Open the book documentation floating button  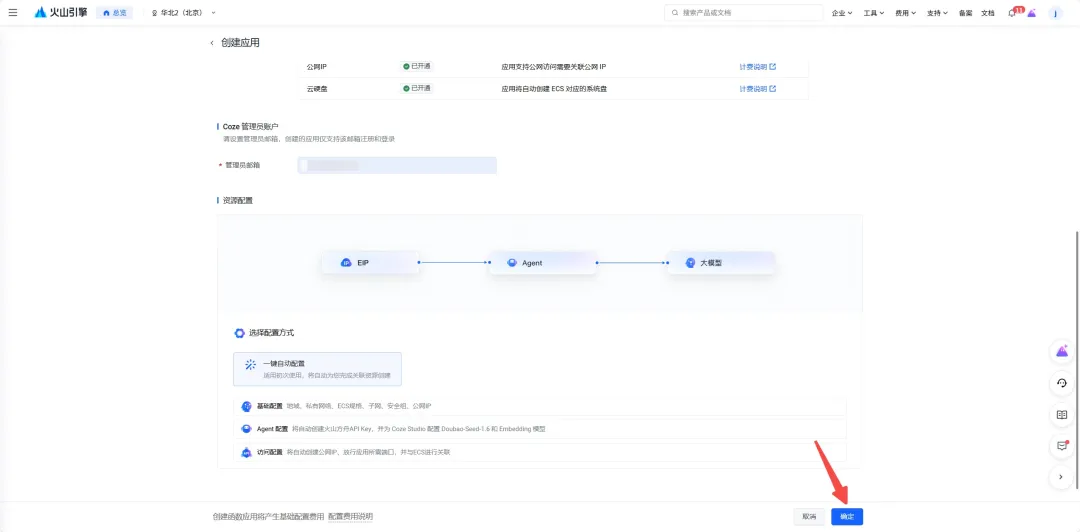point(1062,415)
